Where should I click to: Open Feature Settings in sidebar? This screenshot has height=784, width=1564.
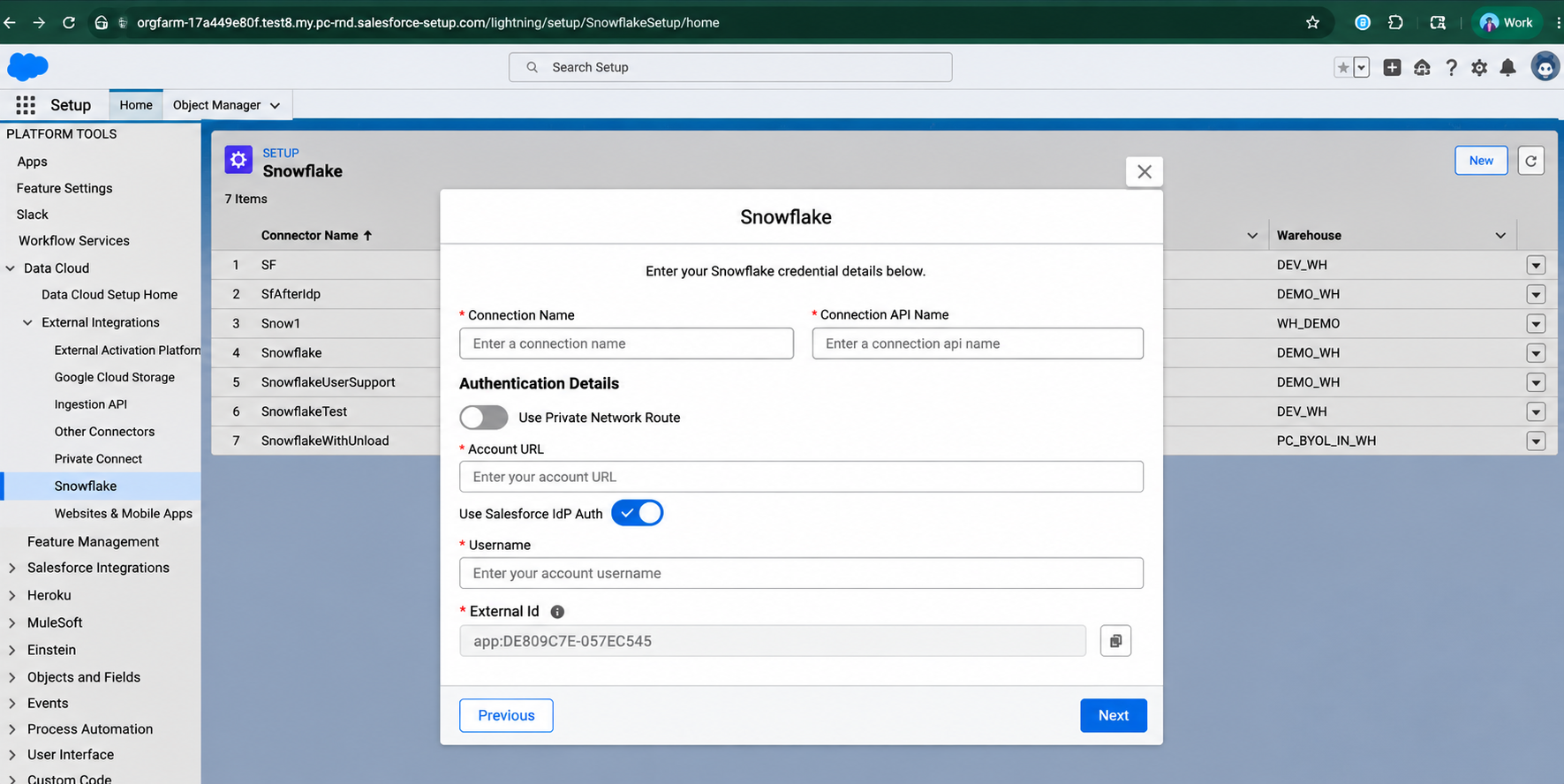pyautogui.click(x=64, y=188)
